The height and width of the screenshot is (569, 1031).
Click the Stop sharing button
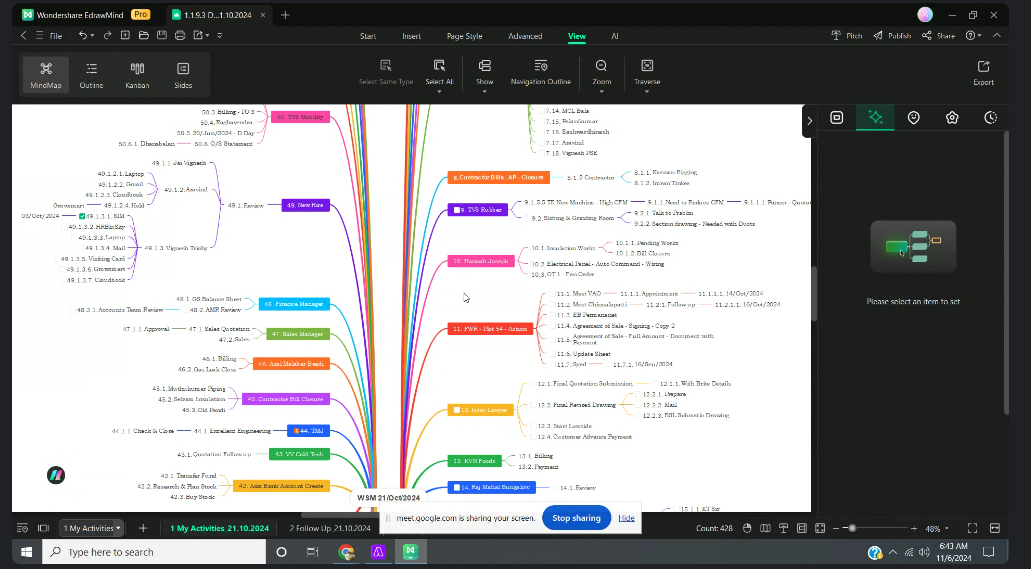pyautogui.click(x=576, y=518)
